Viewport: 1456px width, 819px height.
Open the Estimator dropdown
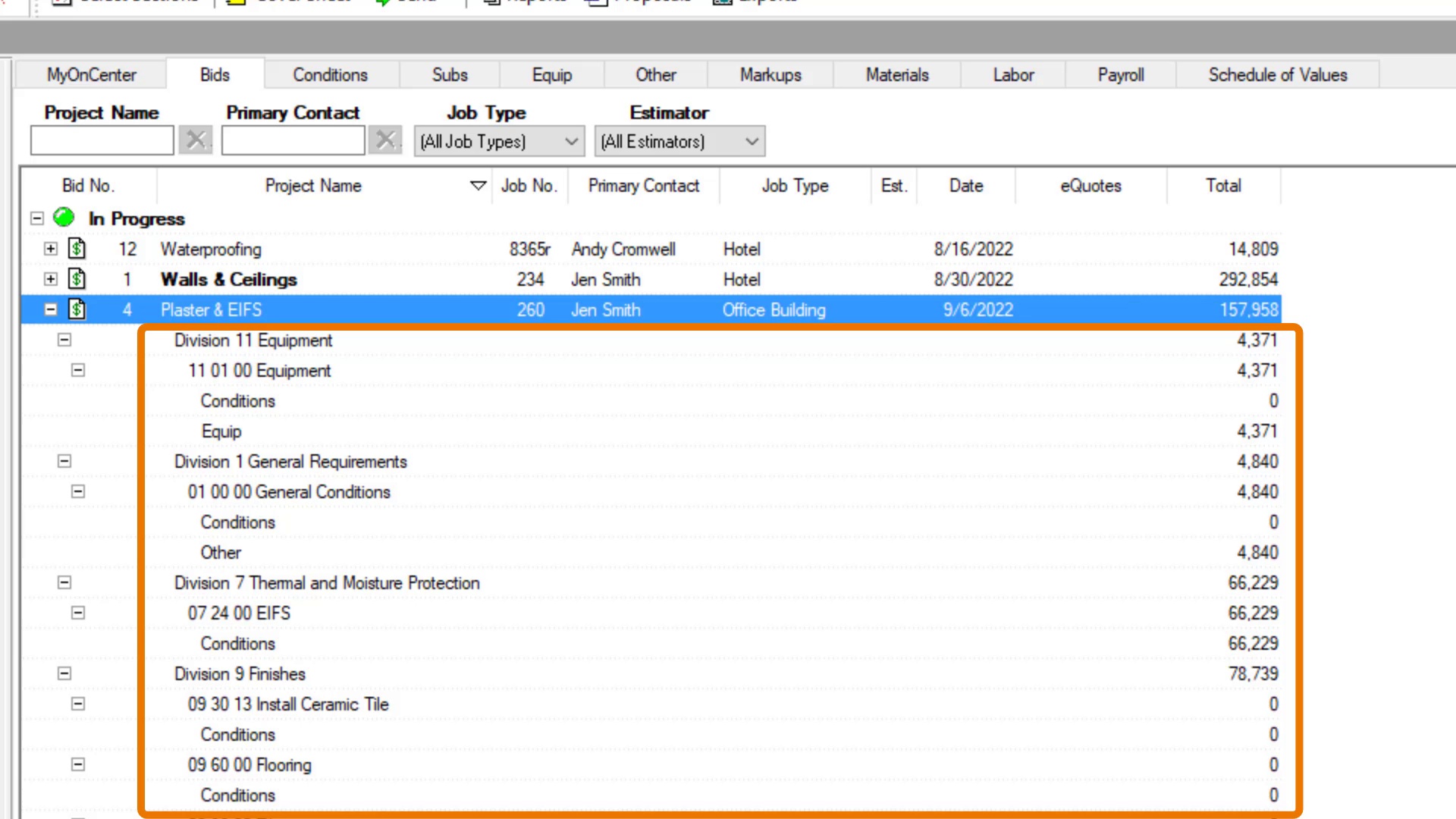[752, 142]
